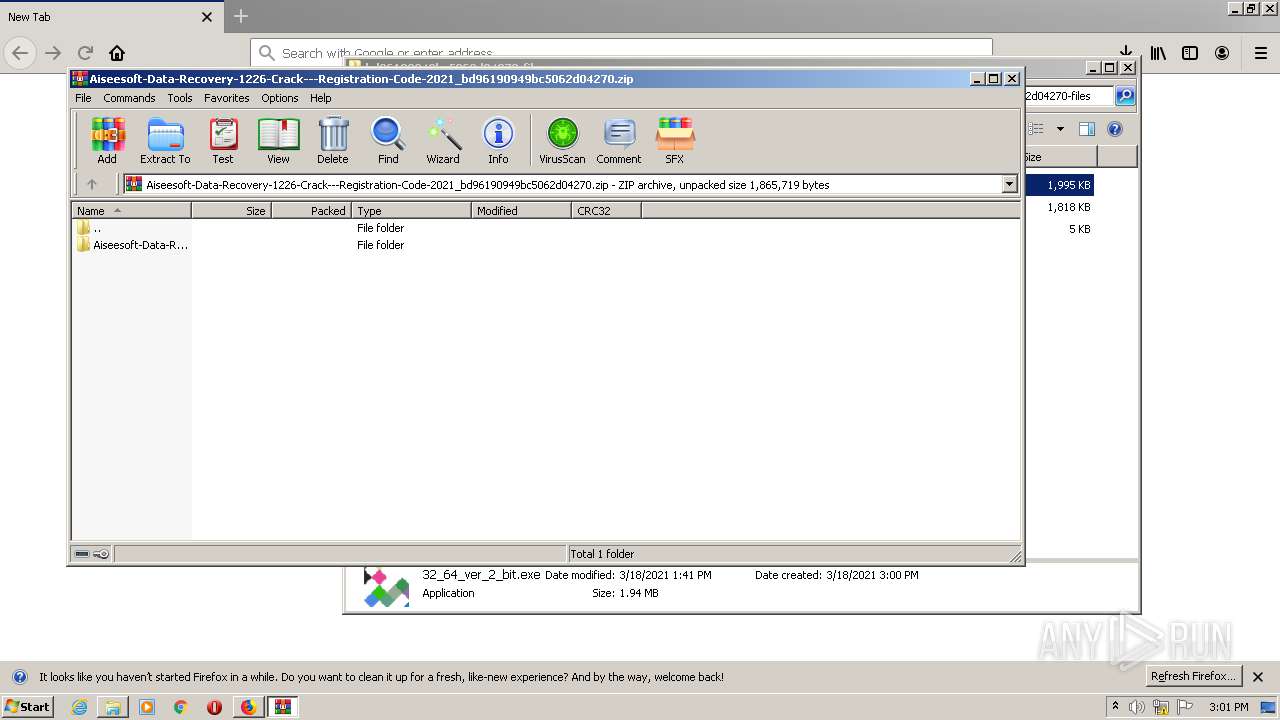
Task: Open Firefox library icon
Action: click(1158, 53)
